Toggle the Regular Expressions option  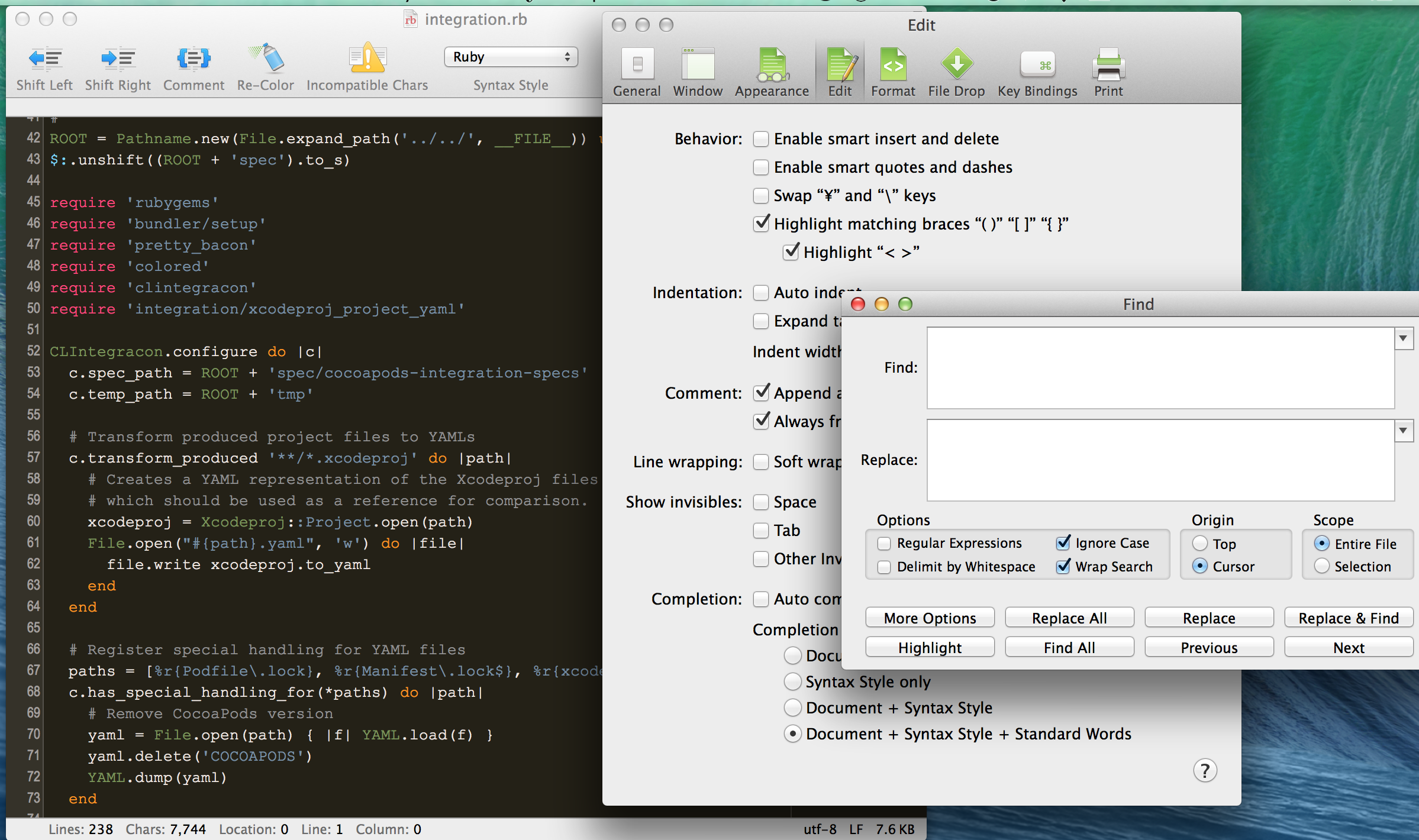[x=884, y=544]
